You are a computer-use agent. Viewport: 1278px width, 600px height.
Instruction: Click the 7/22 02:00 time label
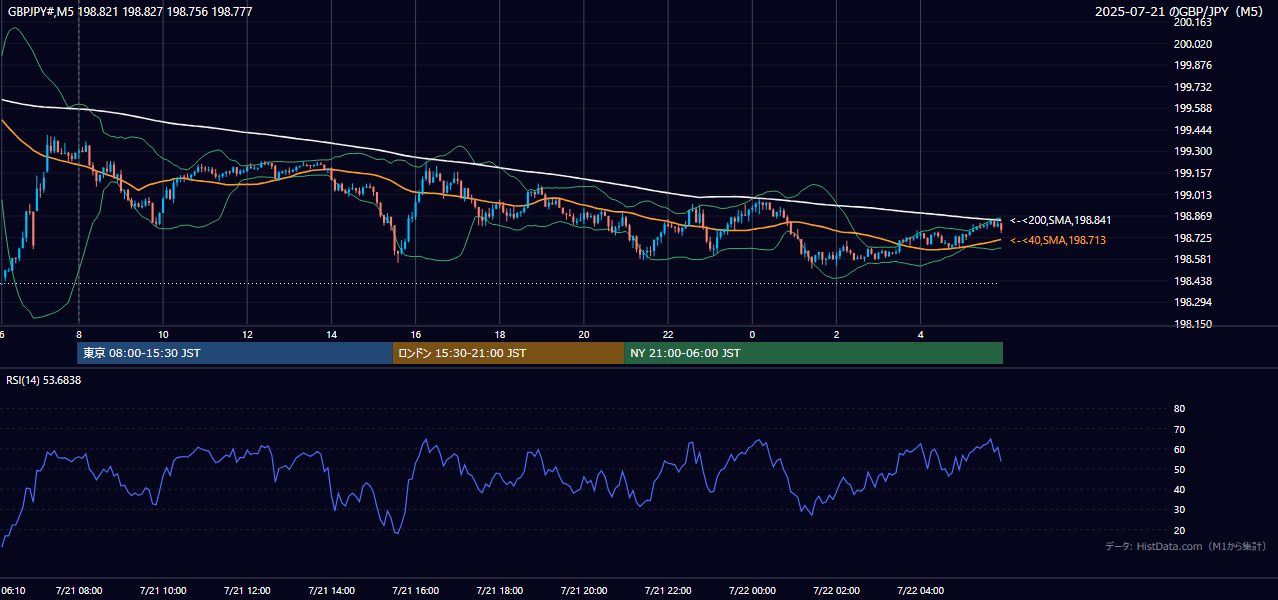click(836, 591)
